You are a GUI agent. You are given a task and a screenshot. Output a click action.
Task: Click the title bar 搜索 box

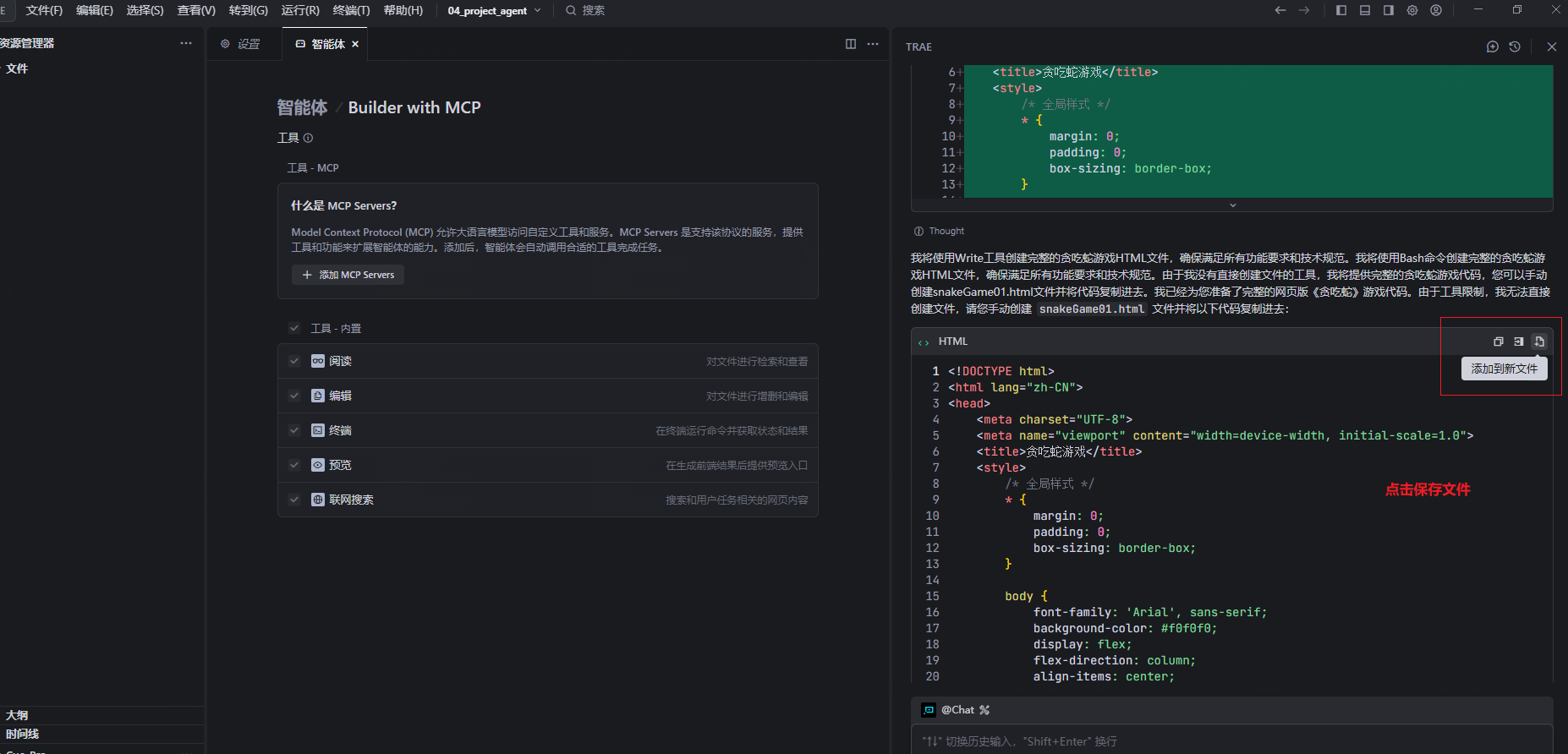click(585, 10)
